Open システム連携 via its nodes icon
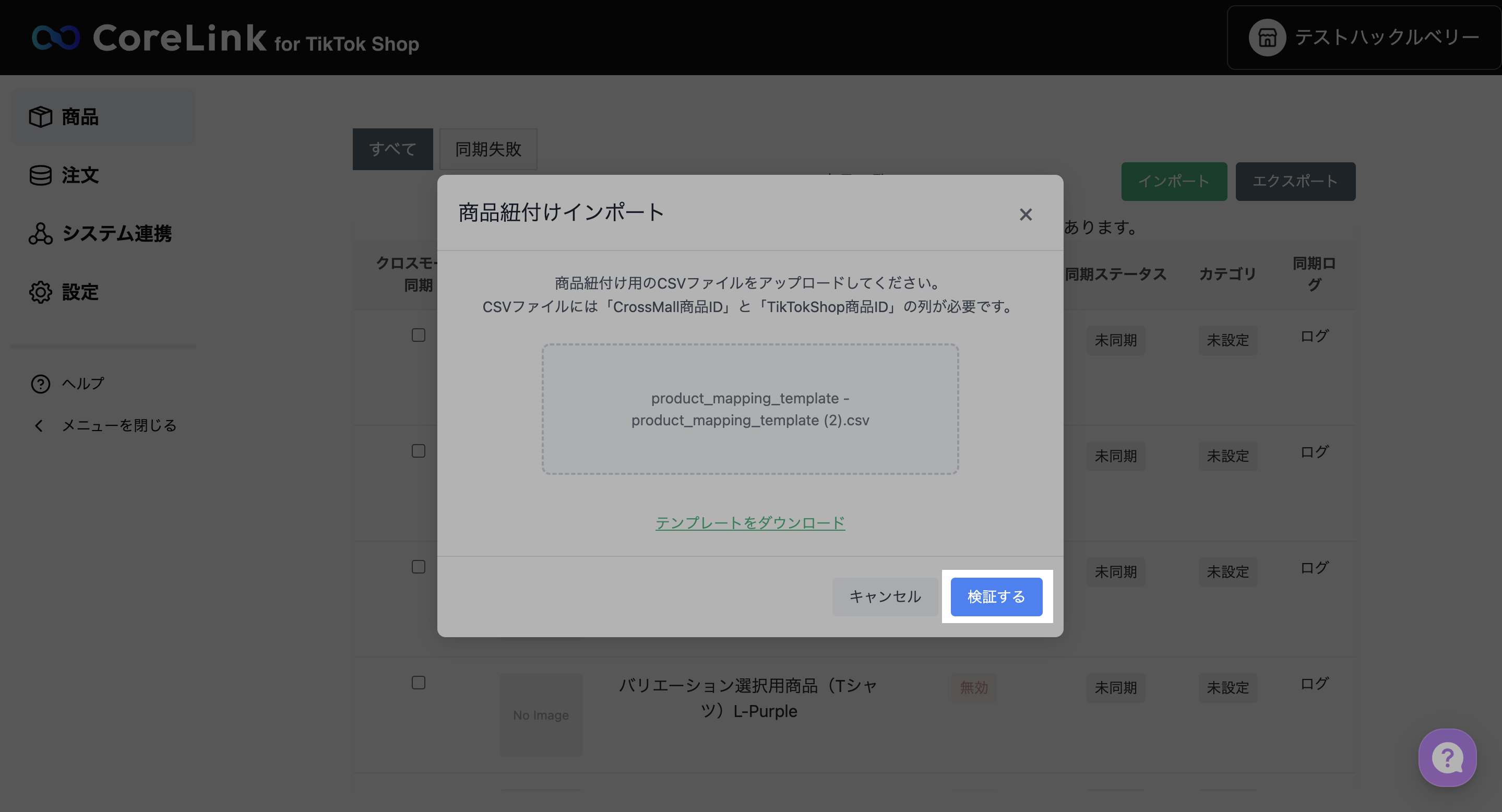 [40, 233]
